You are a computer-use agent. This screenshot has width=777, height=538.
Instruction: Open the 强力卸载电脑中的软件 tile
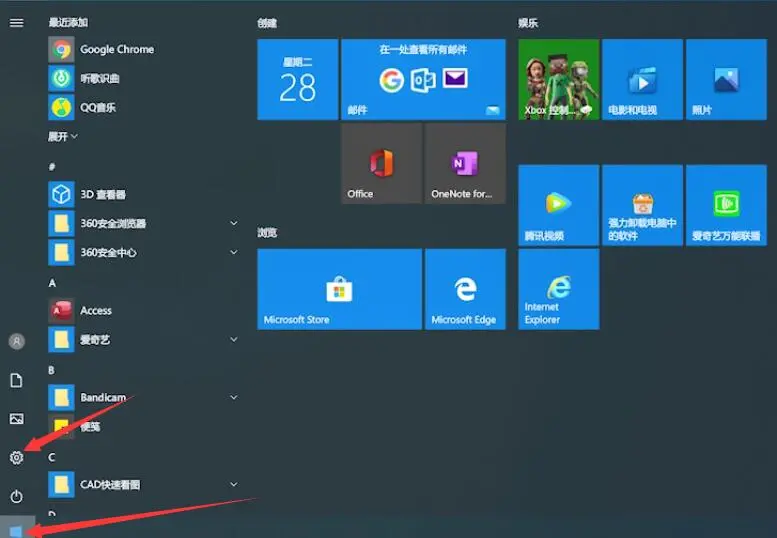(x=642, y=205)
